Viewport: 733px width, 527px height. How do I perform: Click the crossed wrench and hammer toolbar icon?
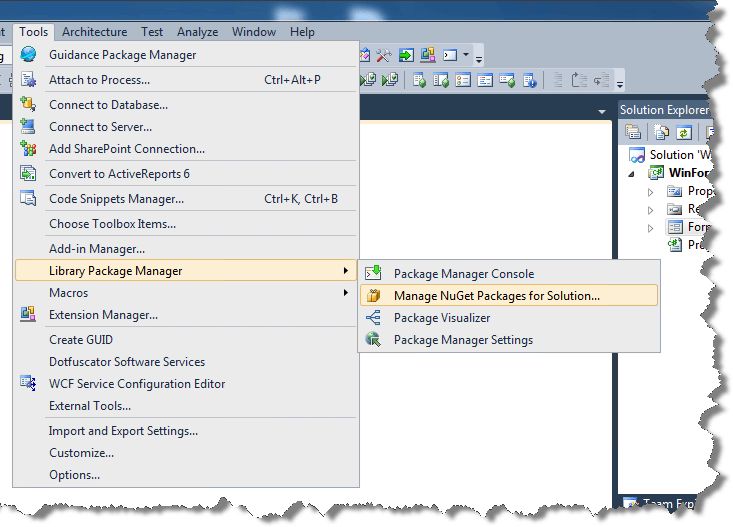point(384,56)
